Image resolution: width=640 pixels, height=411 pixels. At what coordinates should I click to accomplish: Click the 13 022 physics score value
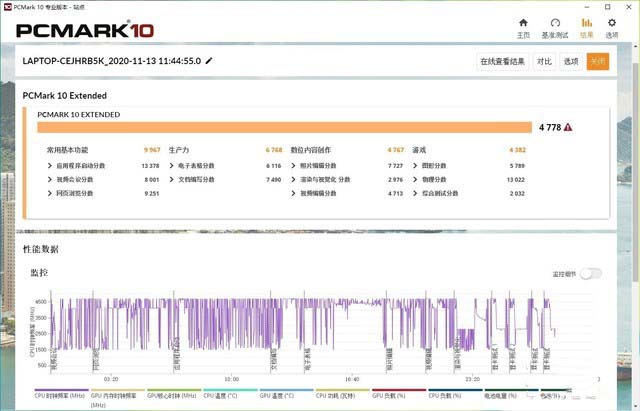[x=516, y=180]
